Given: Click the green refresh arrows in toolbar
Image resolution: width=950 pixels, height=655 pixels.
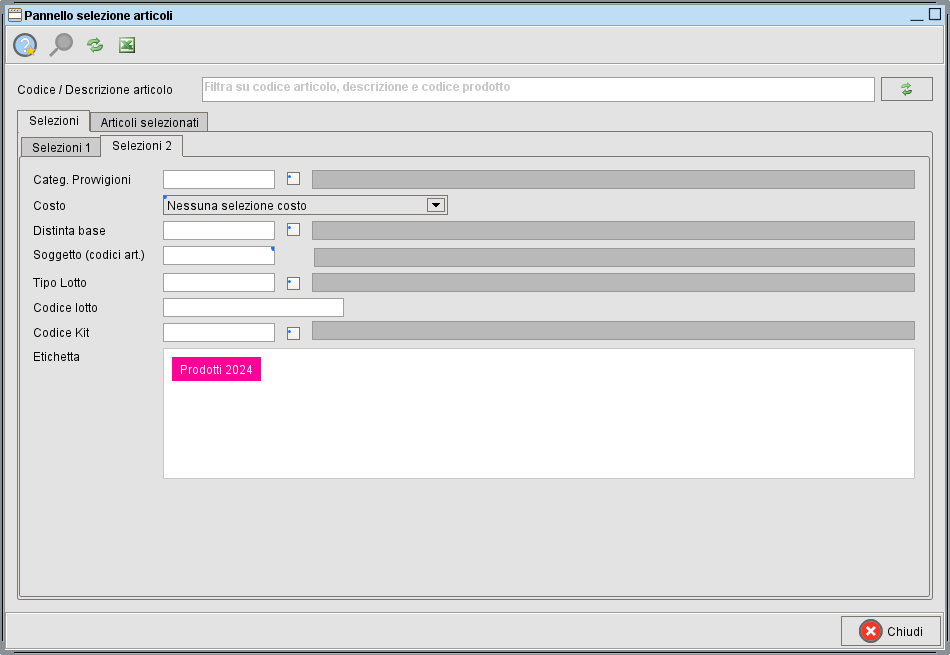Looking at the screenshot, I should pyautogui.click(x=95, y=45).
